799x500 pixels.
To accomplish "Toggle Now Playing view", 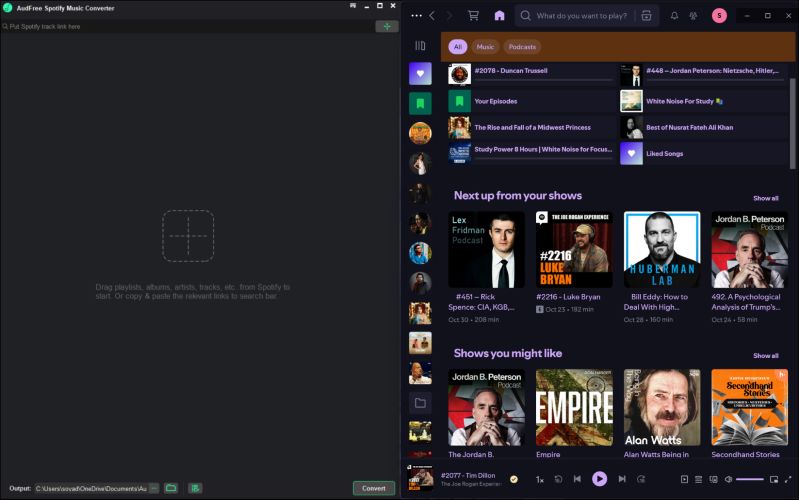I will point(684,480).
